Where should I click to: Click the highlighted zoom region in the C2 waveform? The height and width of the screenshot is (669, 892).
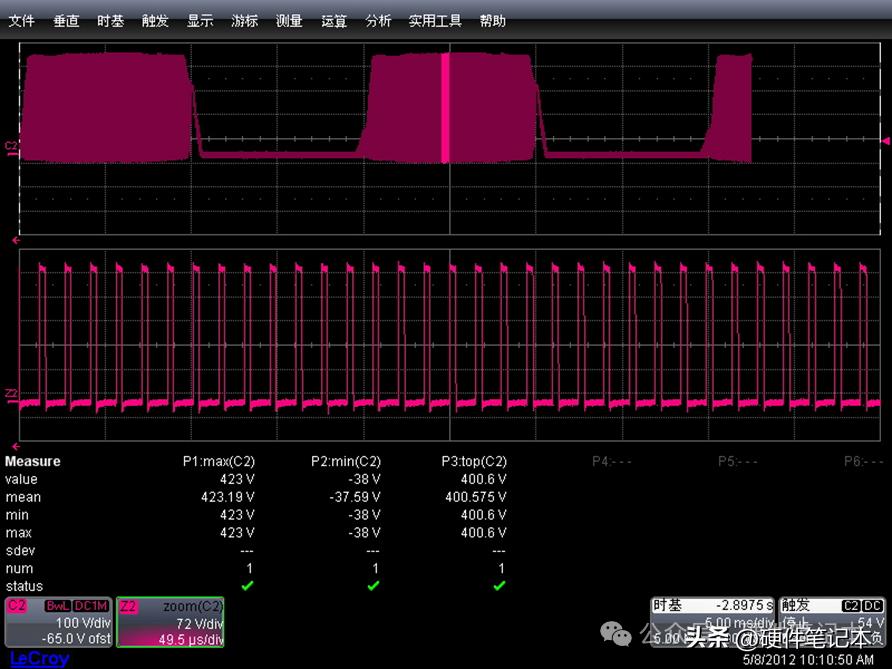pos(445,108)
